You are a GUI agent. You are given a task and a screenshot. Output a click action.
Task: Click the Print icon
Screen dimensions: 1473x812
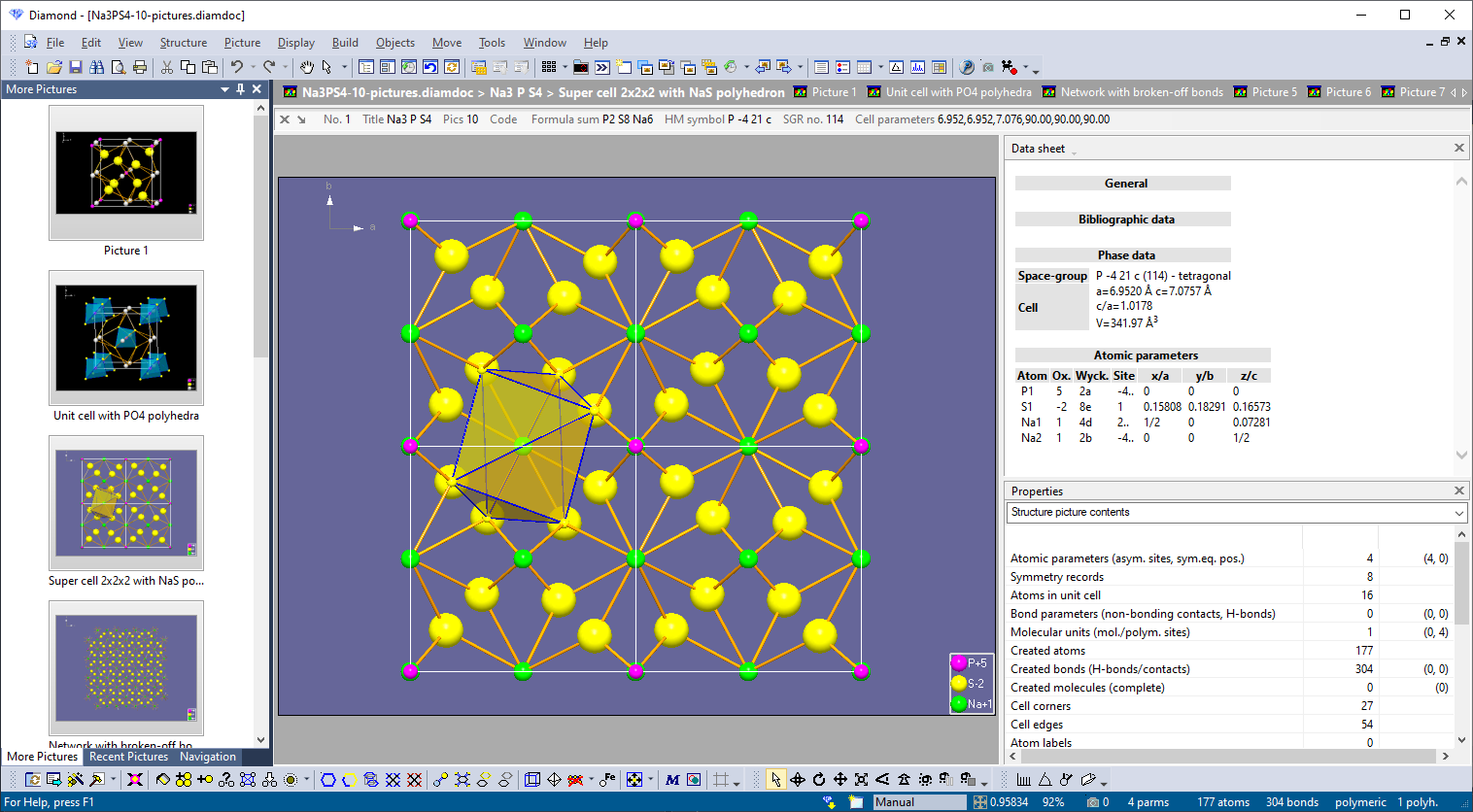(138, 67)
